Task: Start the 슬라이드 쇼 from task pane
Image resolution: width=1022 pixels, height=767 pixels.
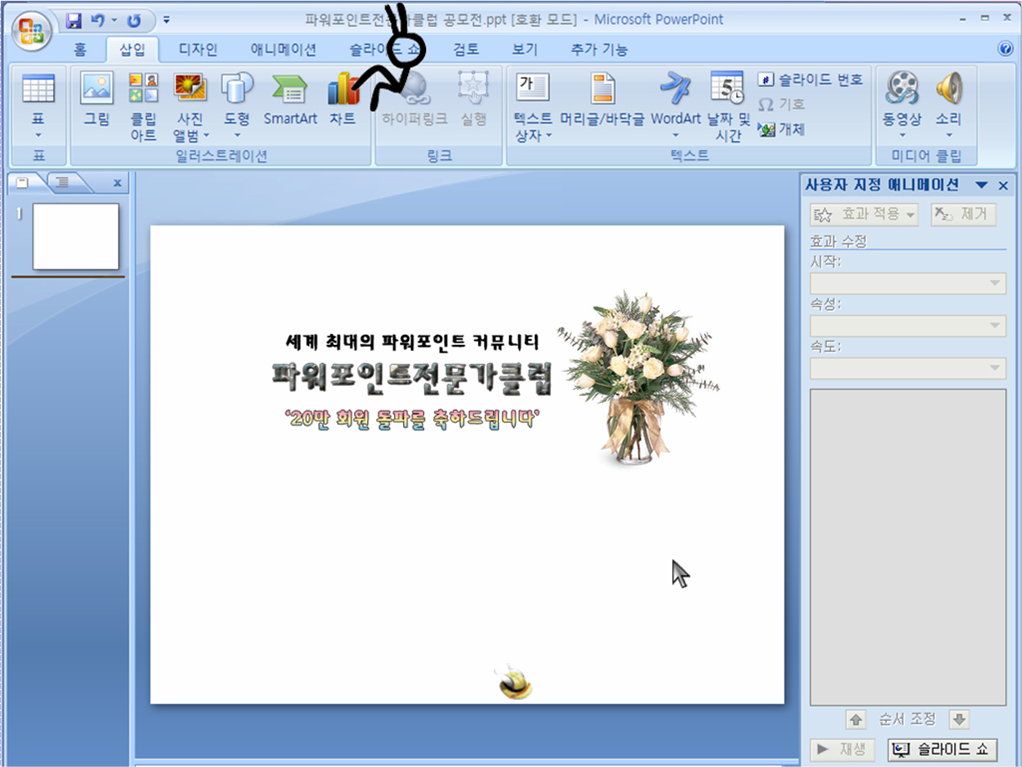Action: tap(942, 749)
